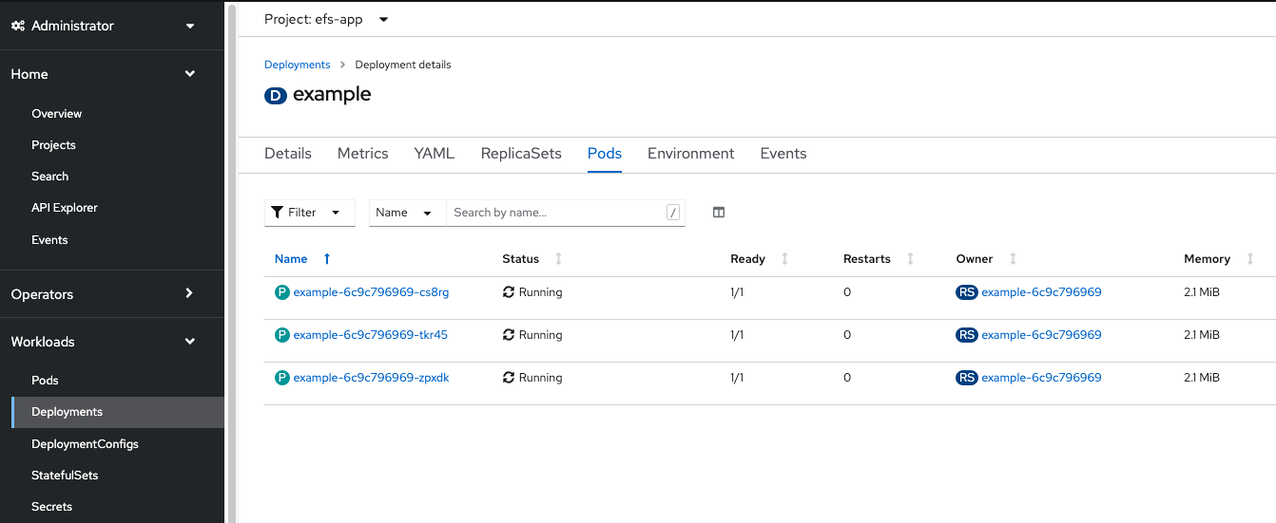
Task: Click the Status column sort icon
Action: [558, 259]
